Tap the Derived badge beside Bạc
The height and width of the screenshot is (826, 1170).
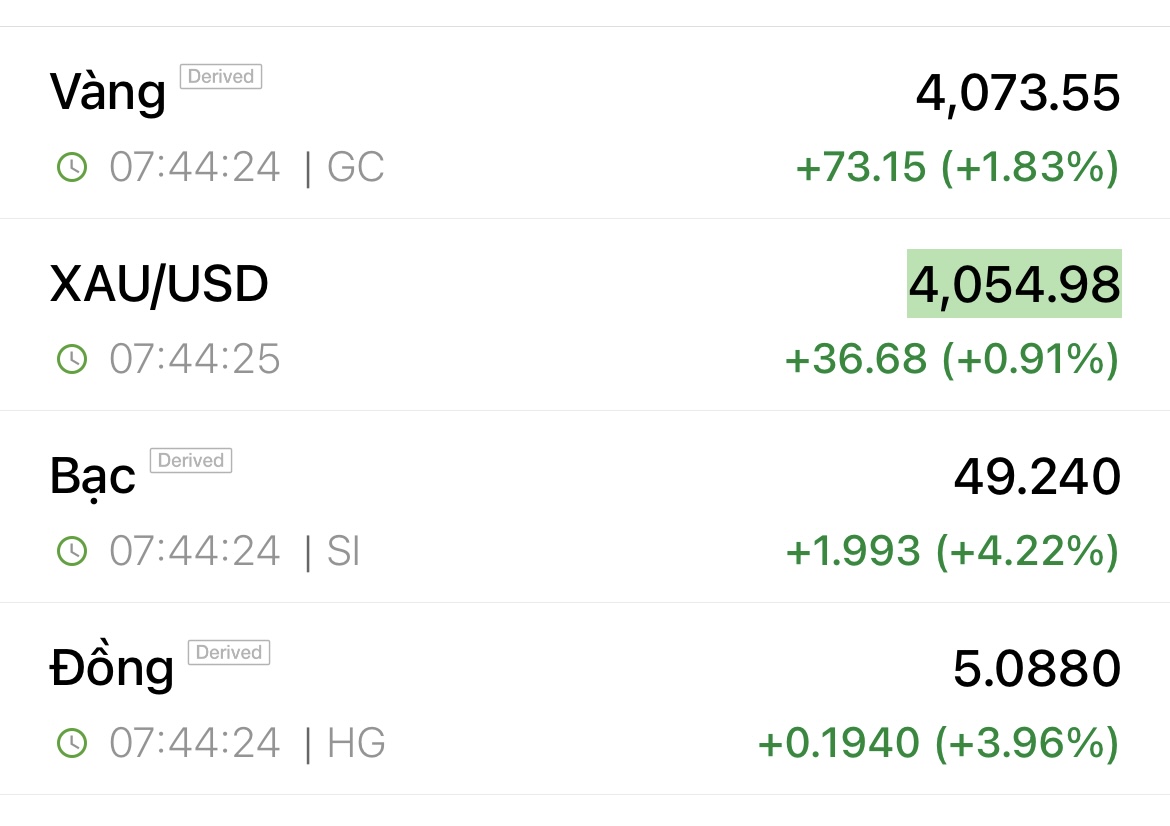[191, 461]
